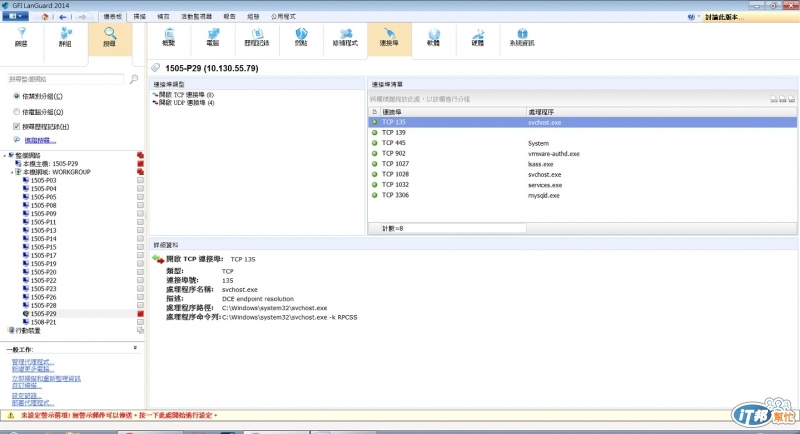This screenshot has height=434, width=800.
Task: Open the History view icon
Action: pos(257,38)
